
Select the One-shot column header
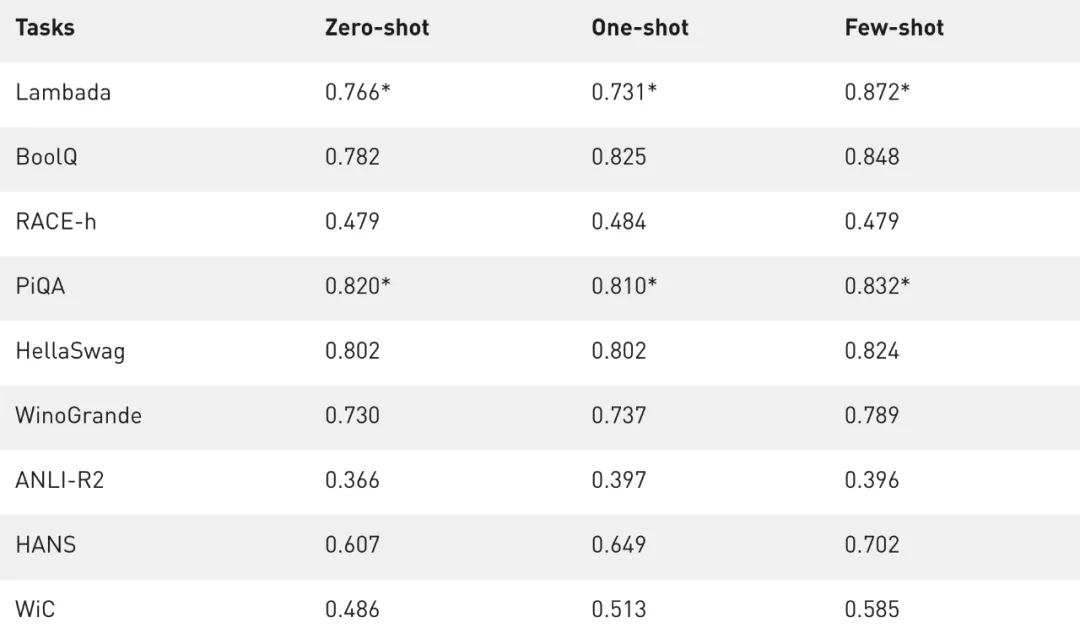pos(640,27)
